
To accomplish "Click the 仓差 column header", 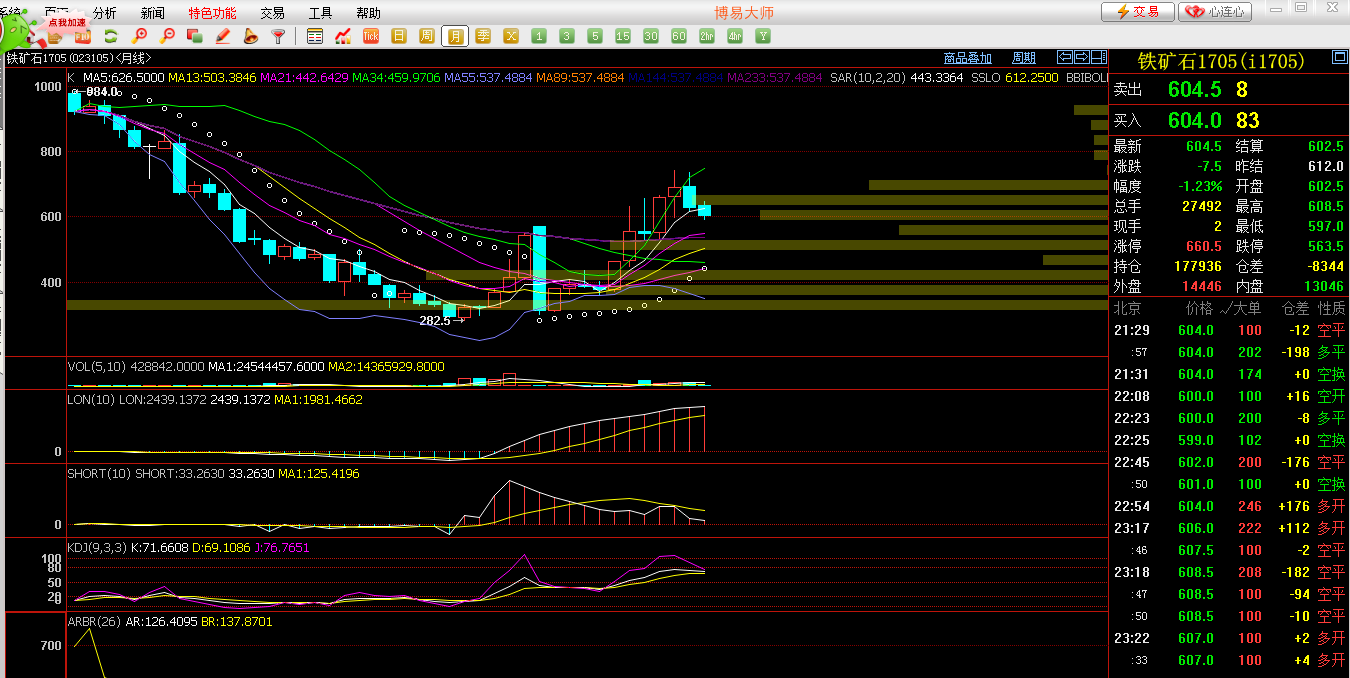I will [1295, 308].
